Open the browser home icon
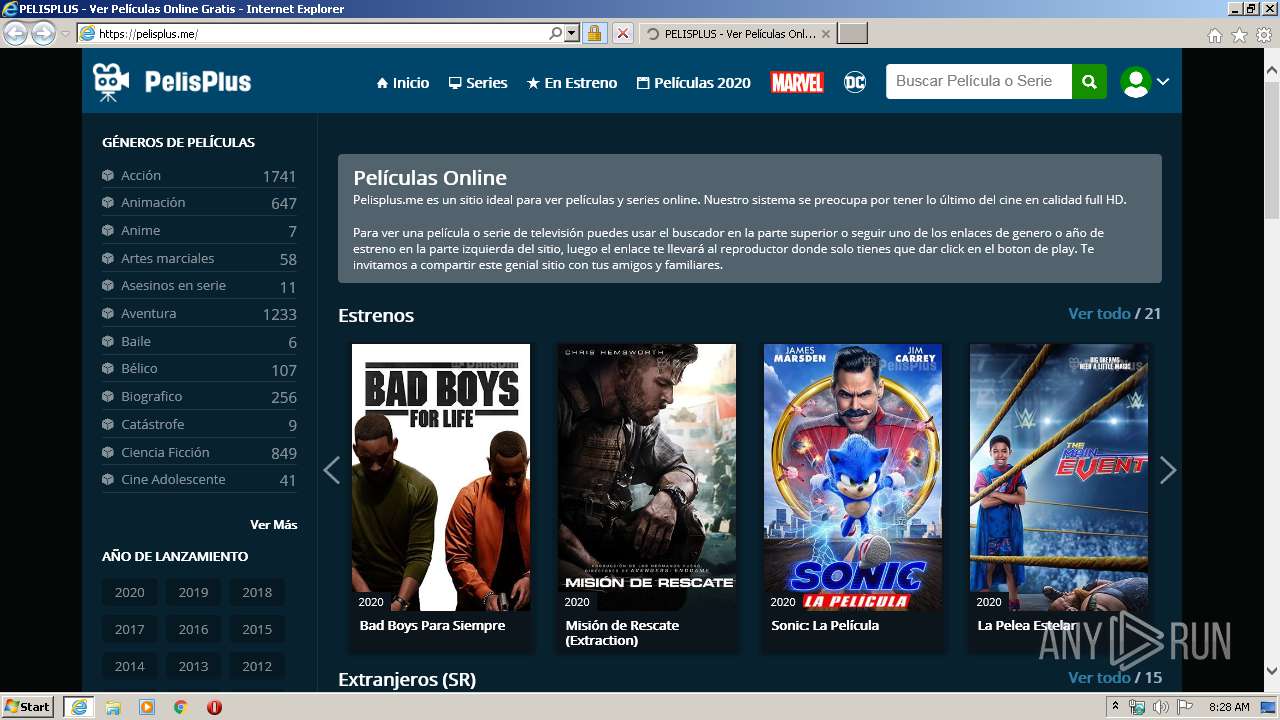This screenshot has height=720, width=1280. click(x=1214, y=34)
